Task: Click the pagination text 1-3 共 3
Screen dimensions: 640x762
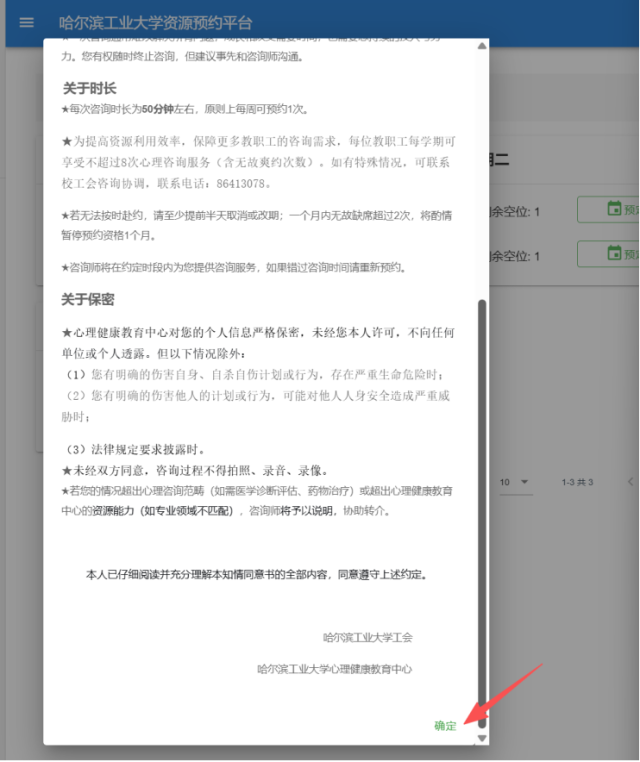Action: [x=577, y=482]
